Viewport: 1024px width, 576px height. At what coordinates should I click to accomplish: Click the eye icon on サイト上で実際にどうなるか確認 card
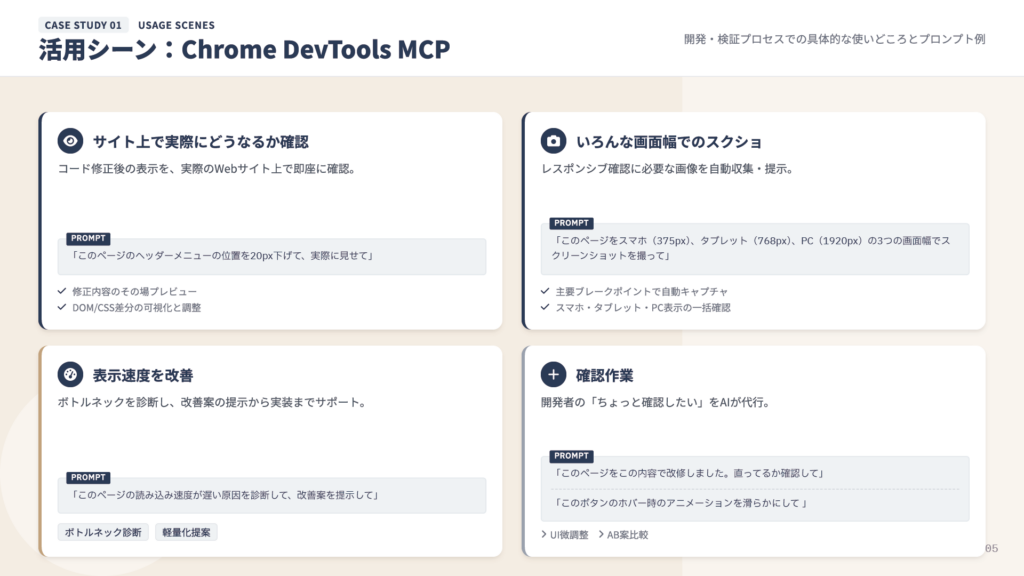point(68,139)
